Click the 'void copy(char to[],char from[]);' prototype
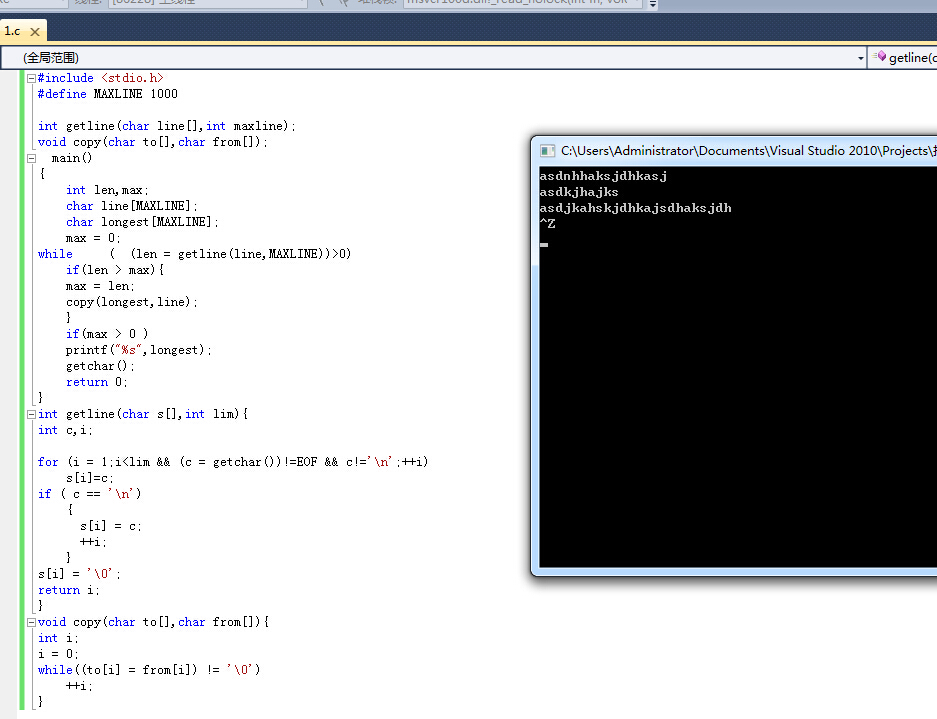The height and width of the screenshot is (719, 937). coord(152,142)
